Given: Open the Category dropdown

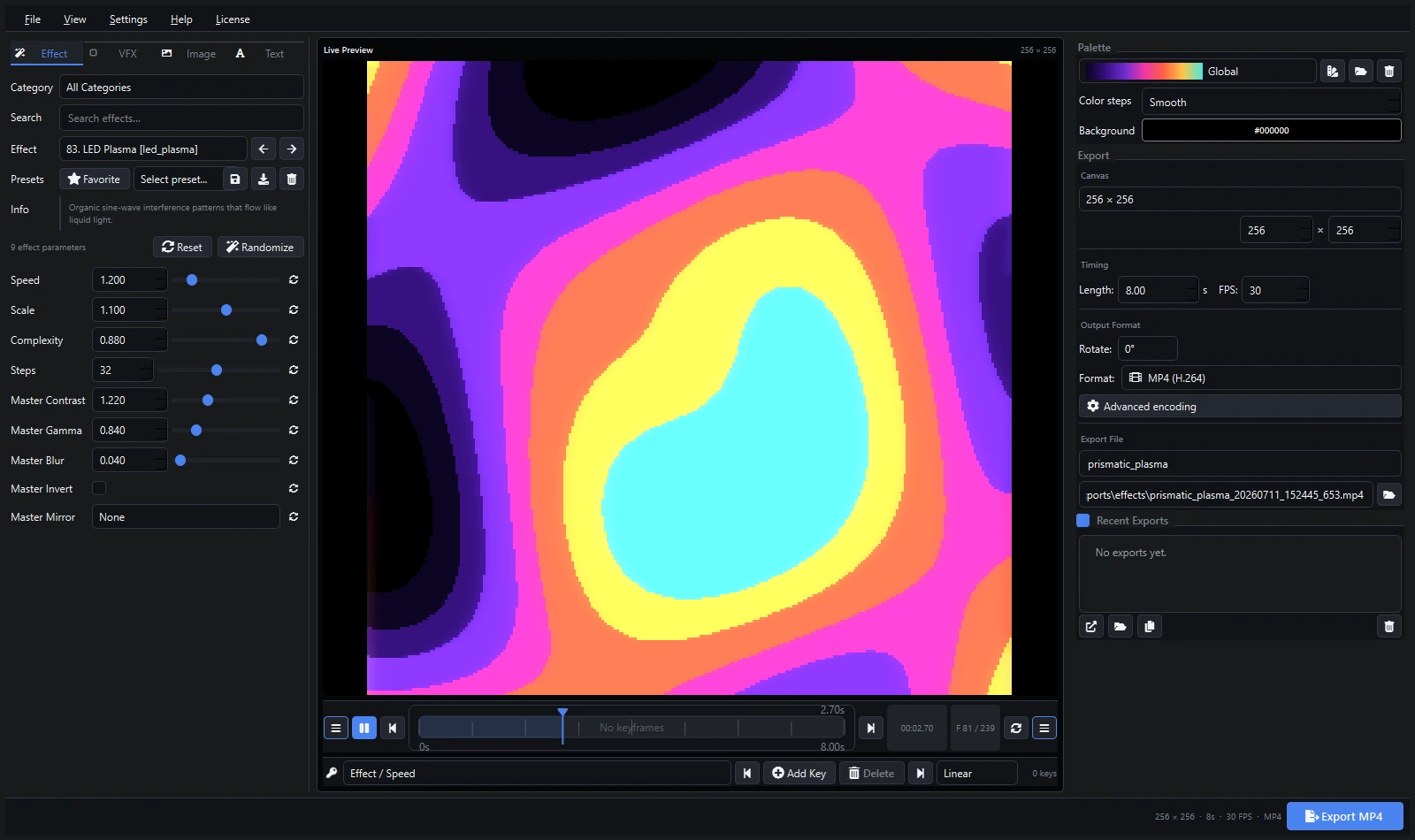Looking at the screenshot, I should pos(181,87).
